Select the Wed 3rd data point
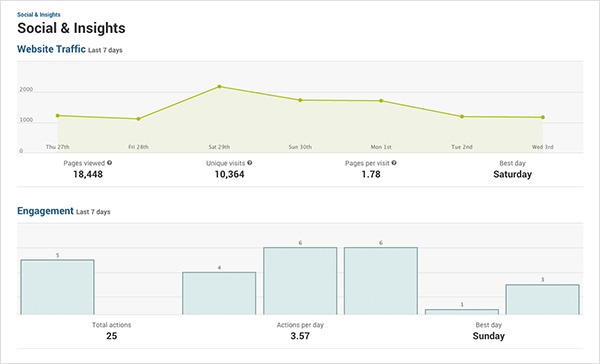Screen dimensions: 600x364 pyautogui.click(x=543, y=118)
